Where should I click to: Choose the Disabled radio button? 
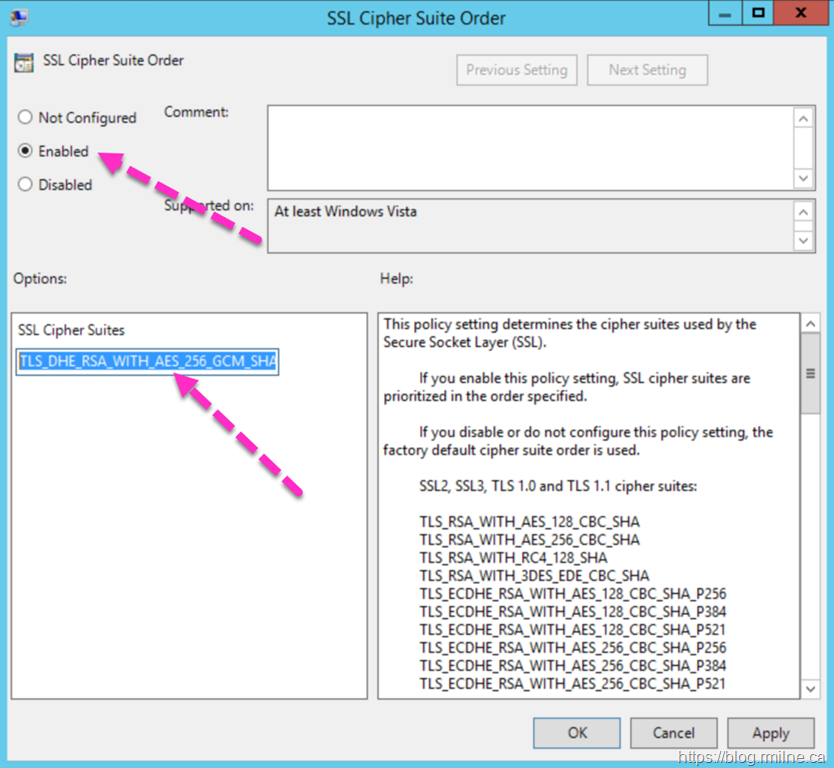coord(25,185)
